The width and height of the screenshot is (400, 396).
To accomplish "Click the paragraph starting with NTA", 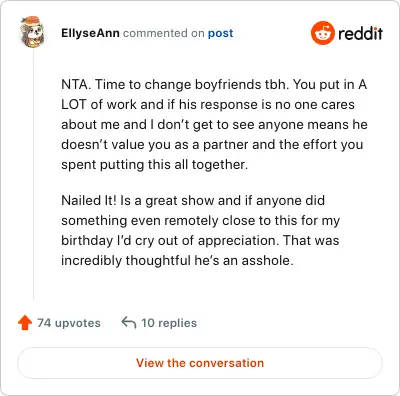I will [x=214, y=124].
